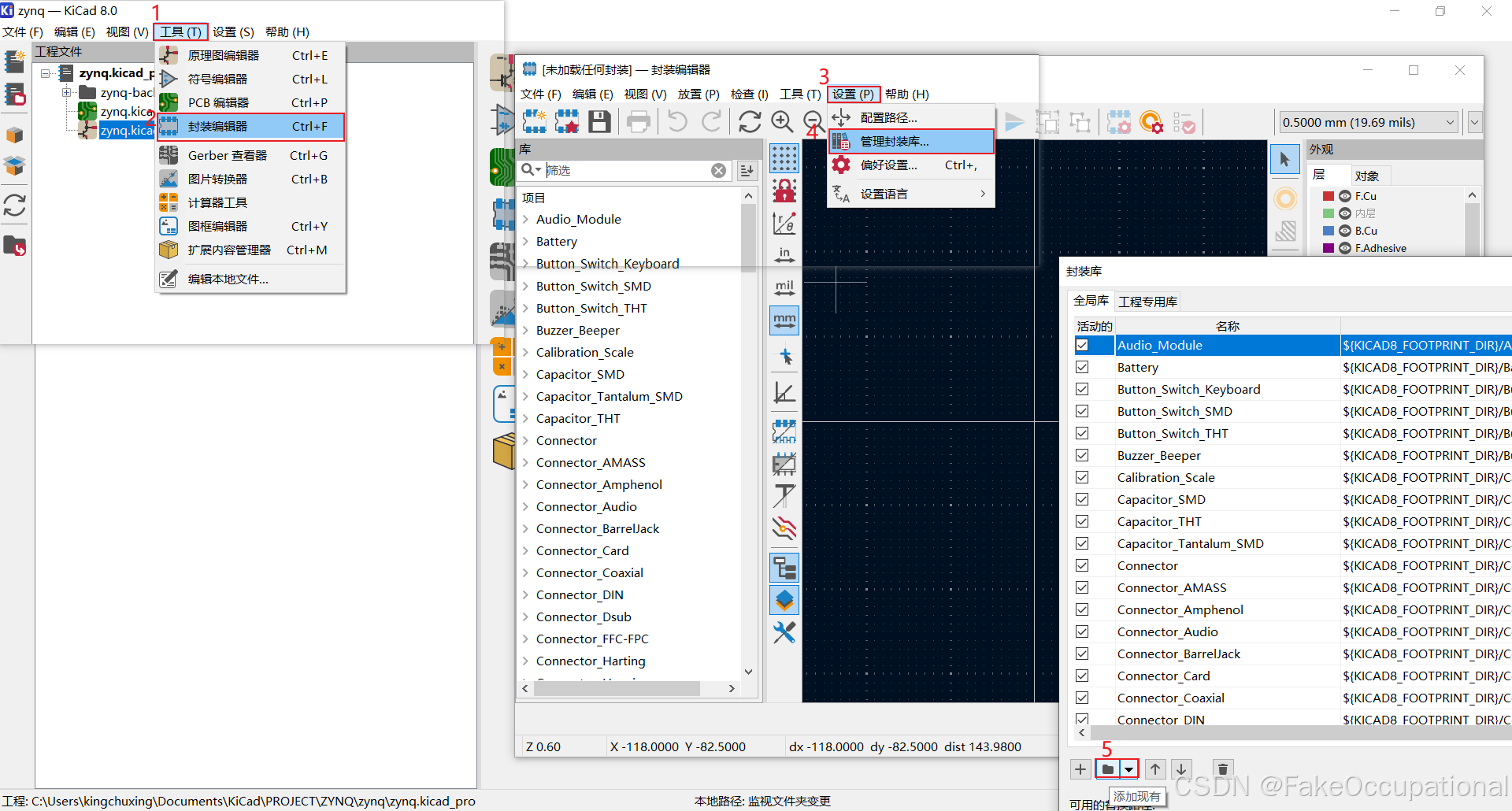
Task: Click the cursor shape toggle icon
Action: click(784, 357)
